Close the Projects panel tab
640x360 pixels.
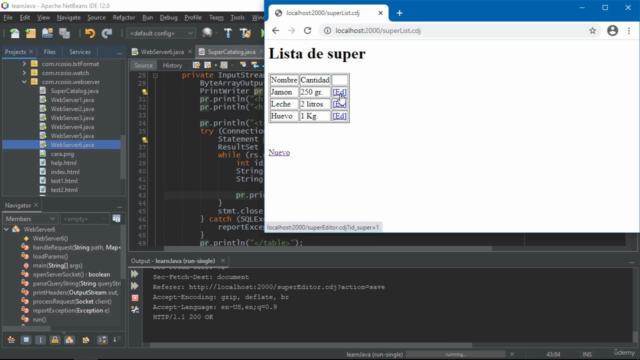(31, 52)
